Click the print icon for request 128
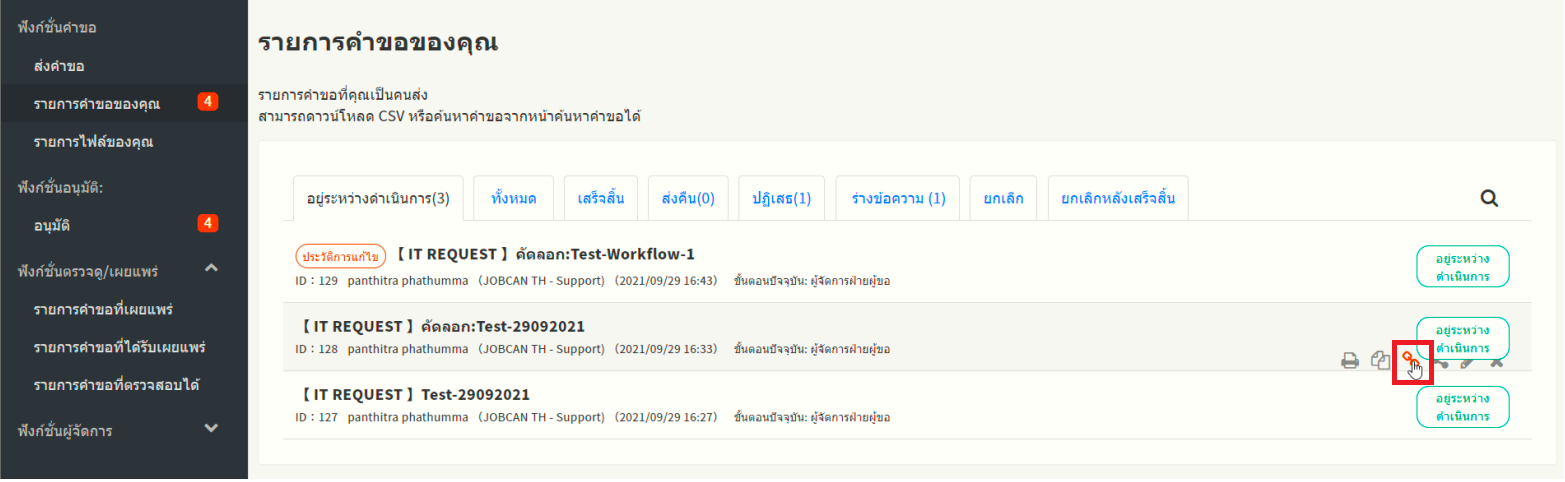Viewport: 1565px width, 482px height. tap(1349, 361)
